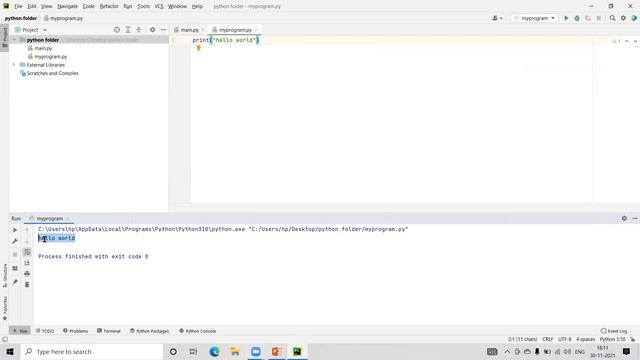Start debugging with the green bug icon

click(x=577, y=18)
